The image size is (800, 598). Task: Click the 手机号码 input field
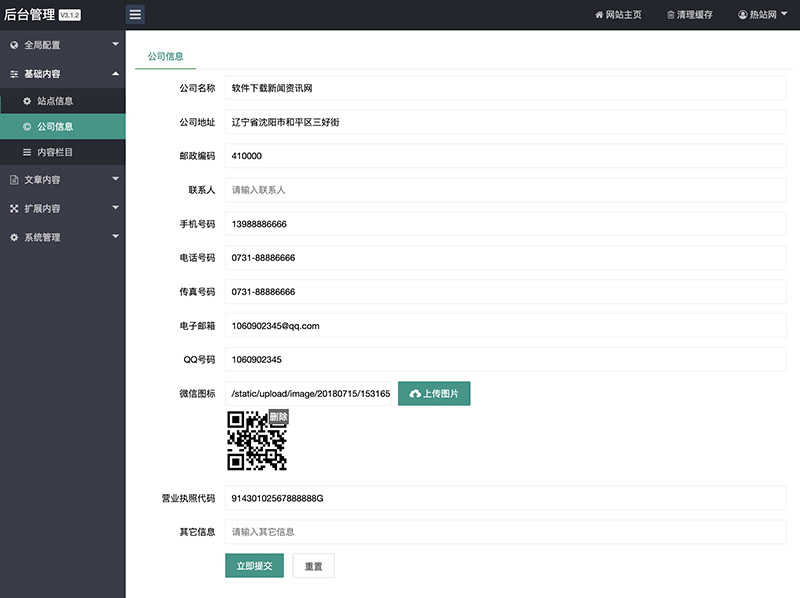[505, 224]
